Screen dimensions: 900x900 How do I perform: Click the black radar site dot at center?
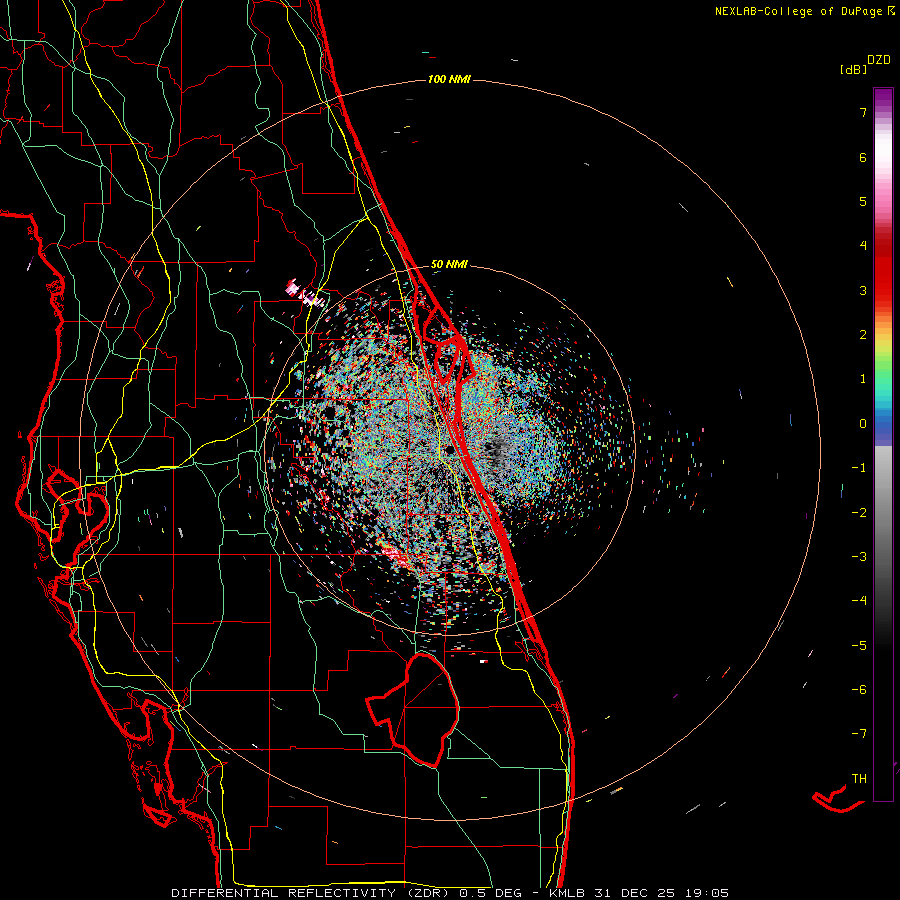451,451
